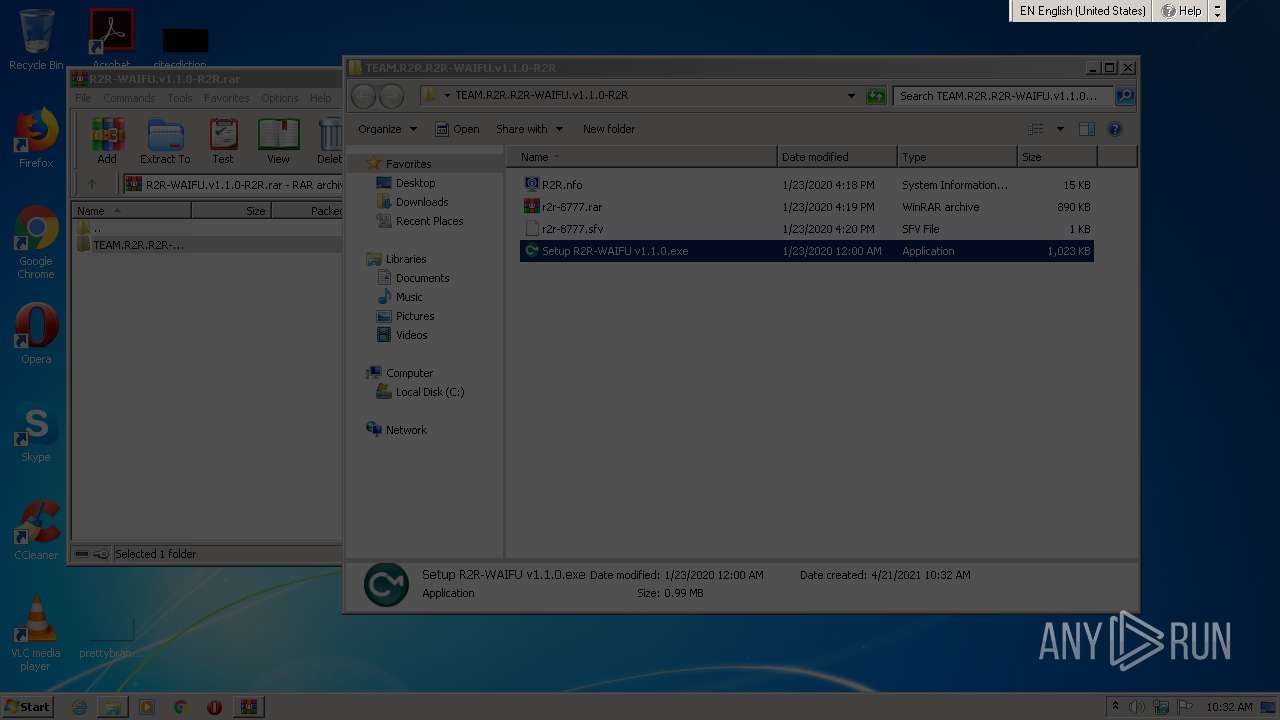Screen dimensions: 1280x720
Task: Click the Opera icon on the taskbar
Action: coord(214,707)
